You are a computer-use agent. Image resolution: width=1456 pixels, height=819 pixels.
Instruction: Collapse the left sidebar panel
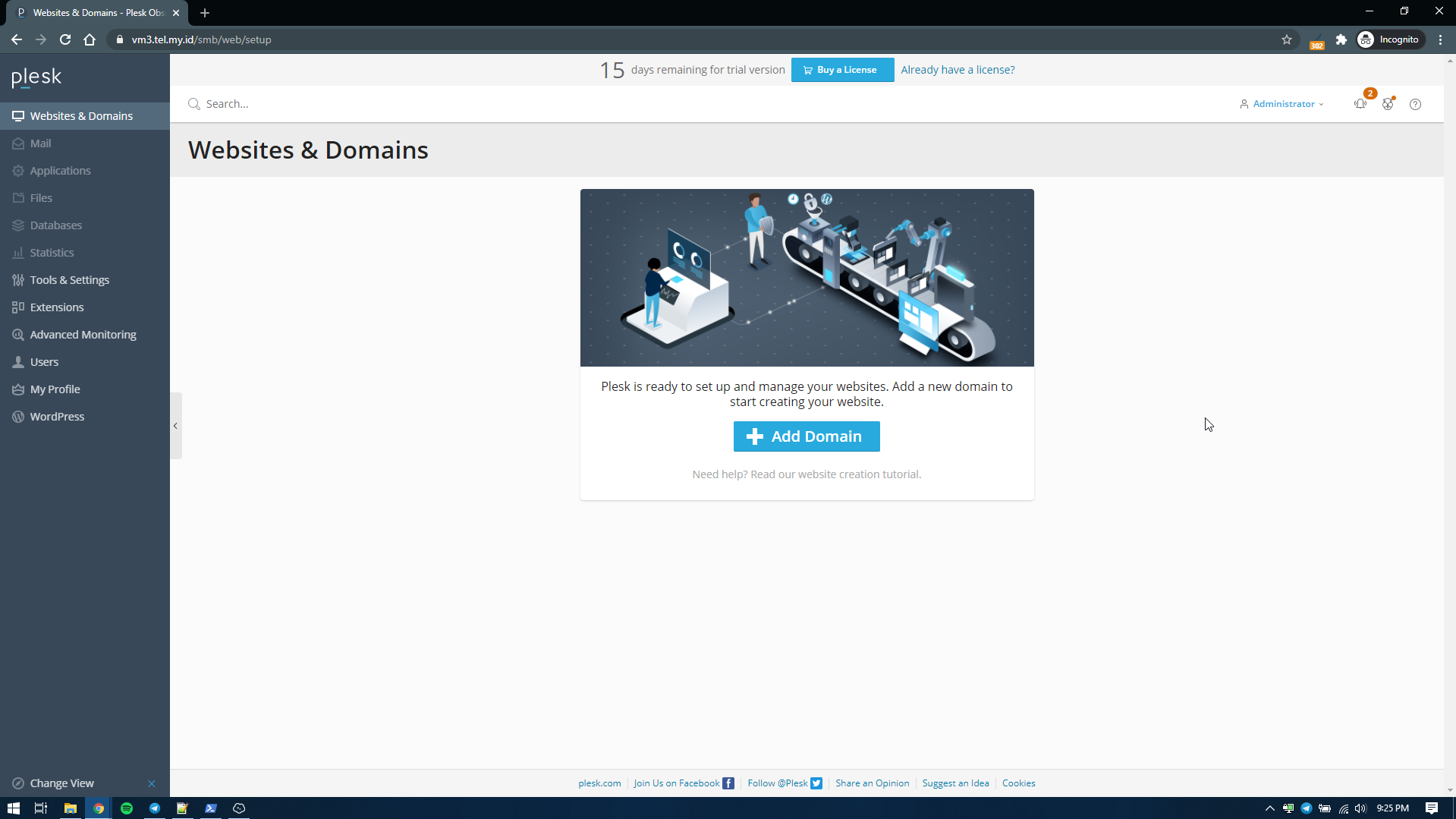pos(175,426)
